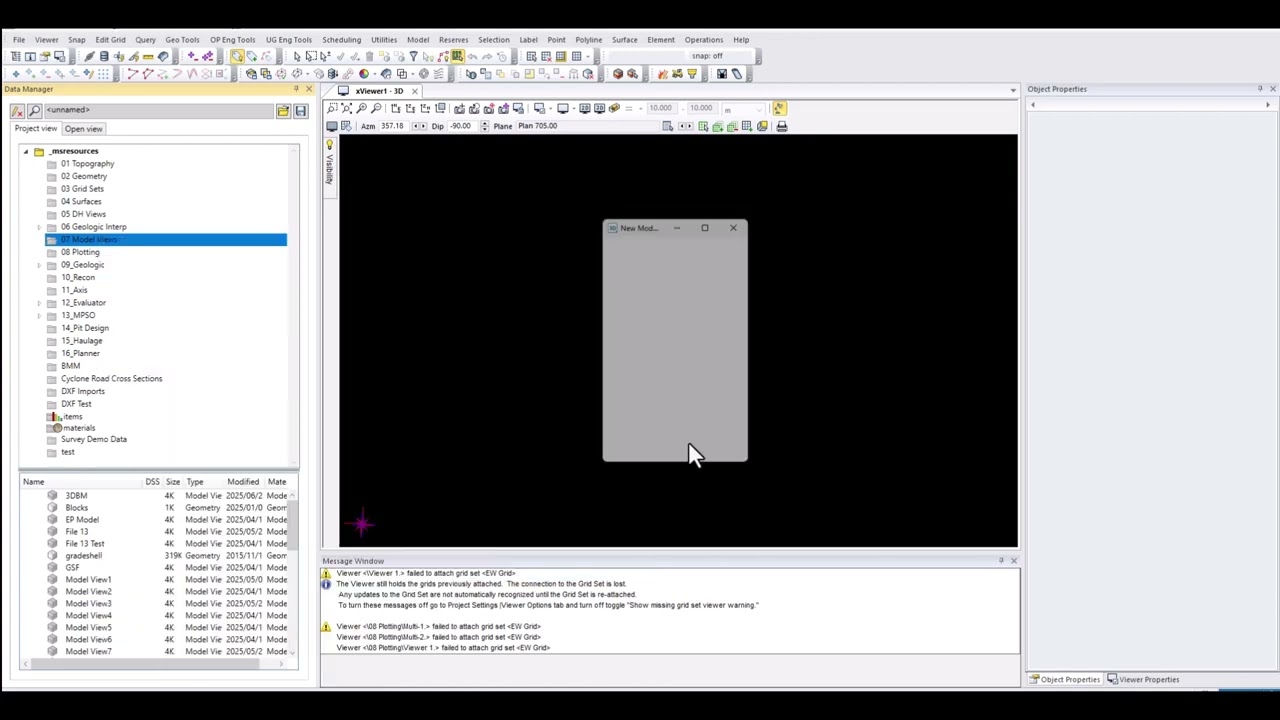
Task: Click the search magnifier in Data Manager
Action: pyautogui.click(x=34, y=110)
